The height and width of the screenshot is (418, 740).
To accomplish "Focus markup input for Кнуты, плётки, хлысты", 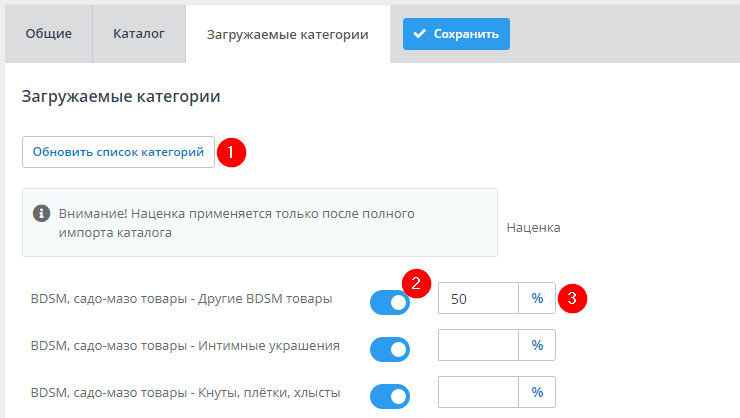I will [x=478, y=392].
